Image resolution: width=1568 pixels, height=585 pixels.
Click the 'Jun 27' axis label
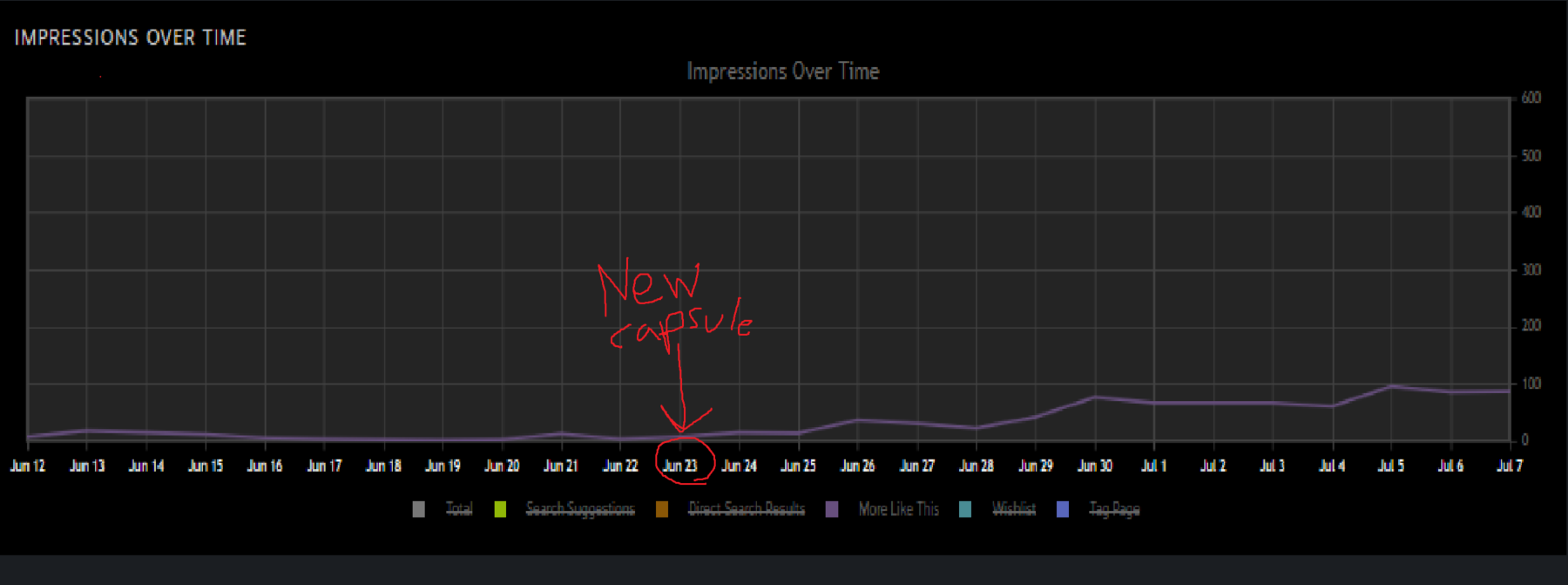click(x=917, y=466)
